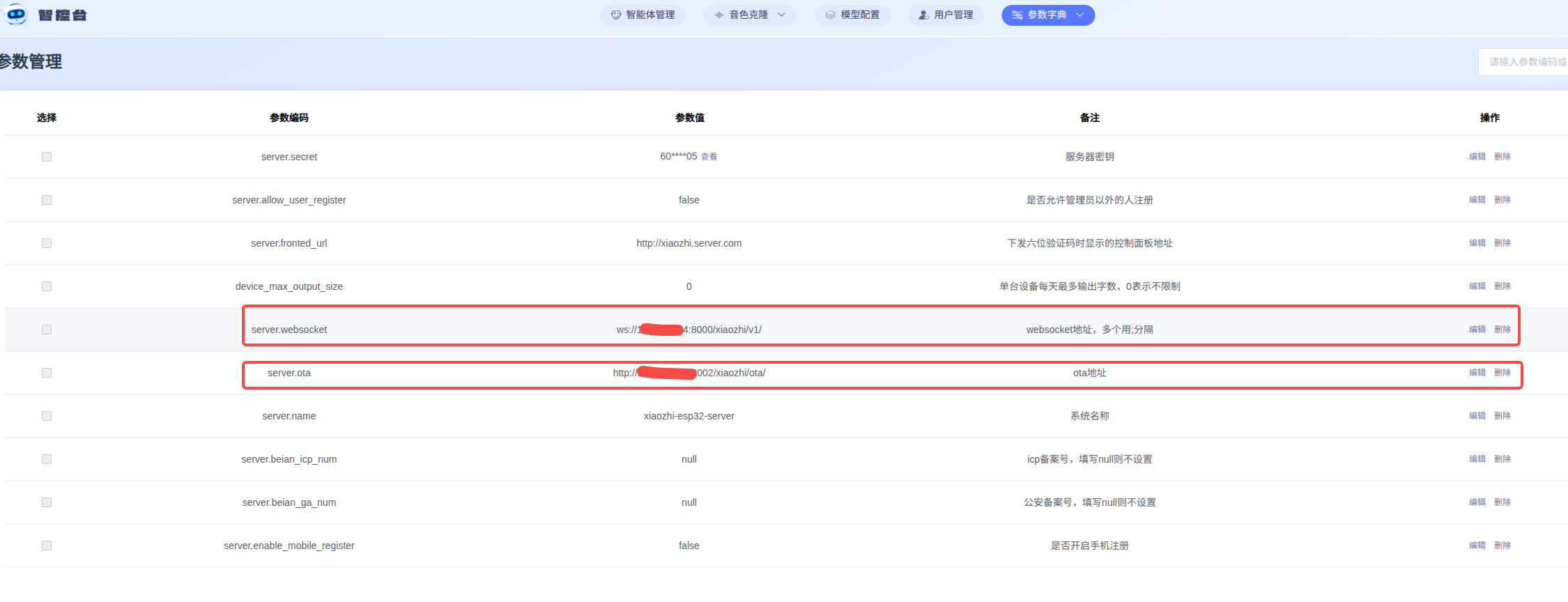
Task: Select the server.websocket row checkbox
Action: (x=47, y=330)
